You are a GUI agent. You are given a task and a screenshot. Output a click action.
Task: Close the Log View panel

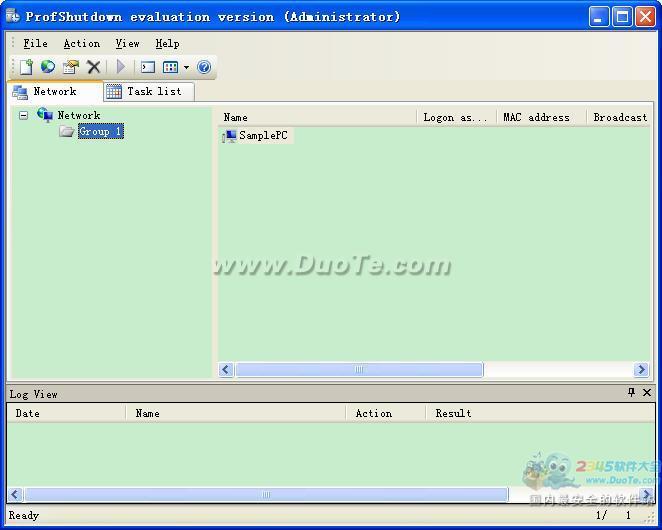coord(646,392)
